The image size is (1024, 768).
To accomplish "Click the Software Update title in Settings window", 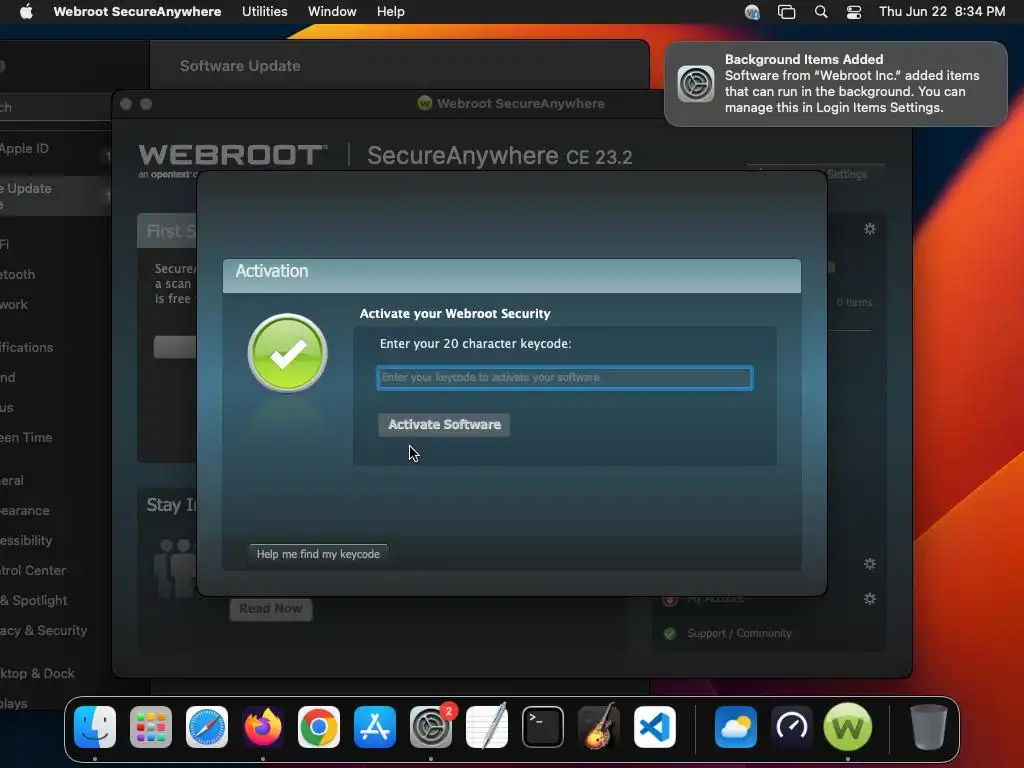I will point(240,66).
